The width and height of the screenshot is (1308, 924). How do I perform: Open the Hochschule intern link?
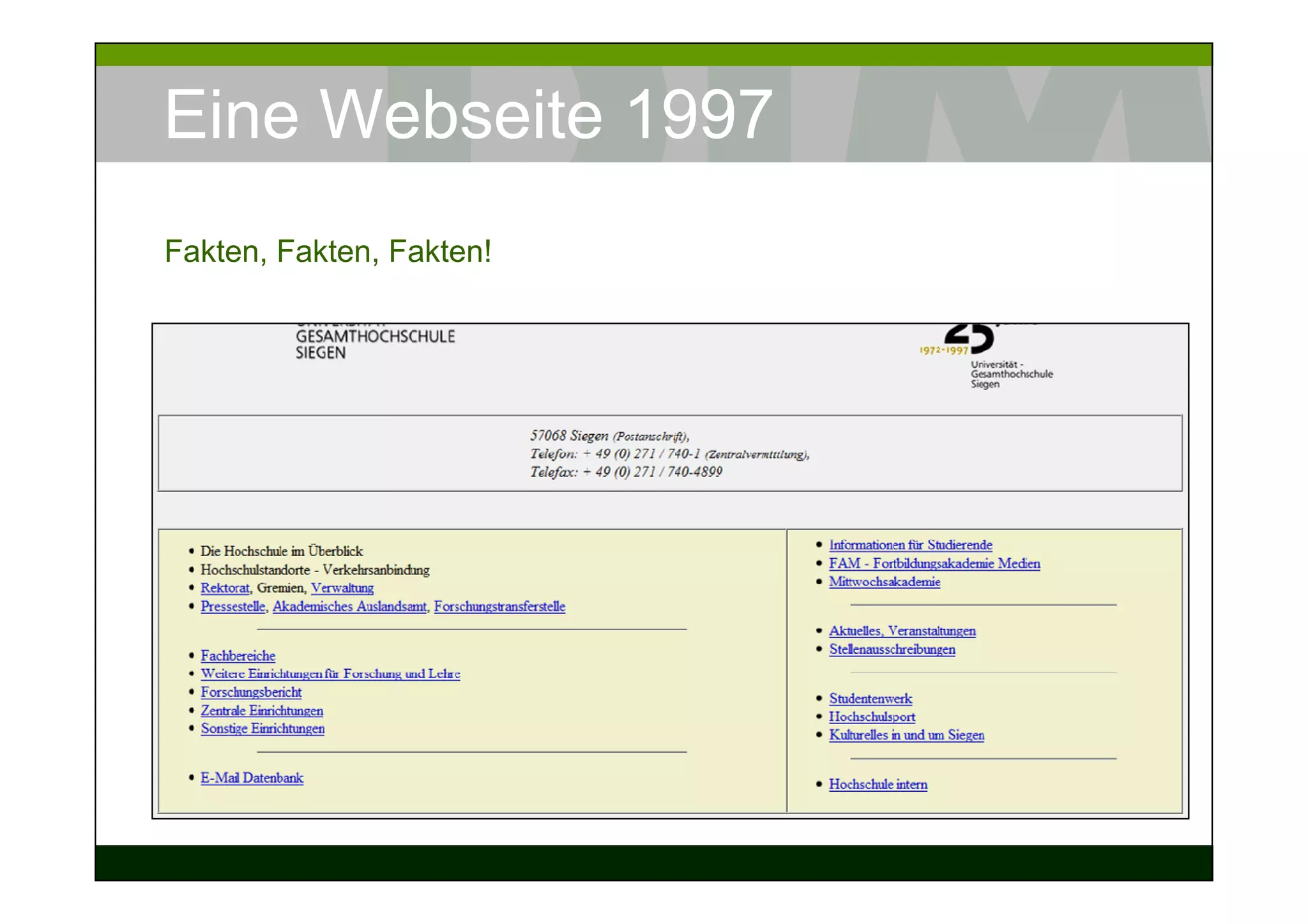tap(878, 785)
